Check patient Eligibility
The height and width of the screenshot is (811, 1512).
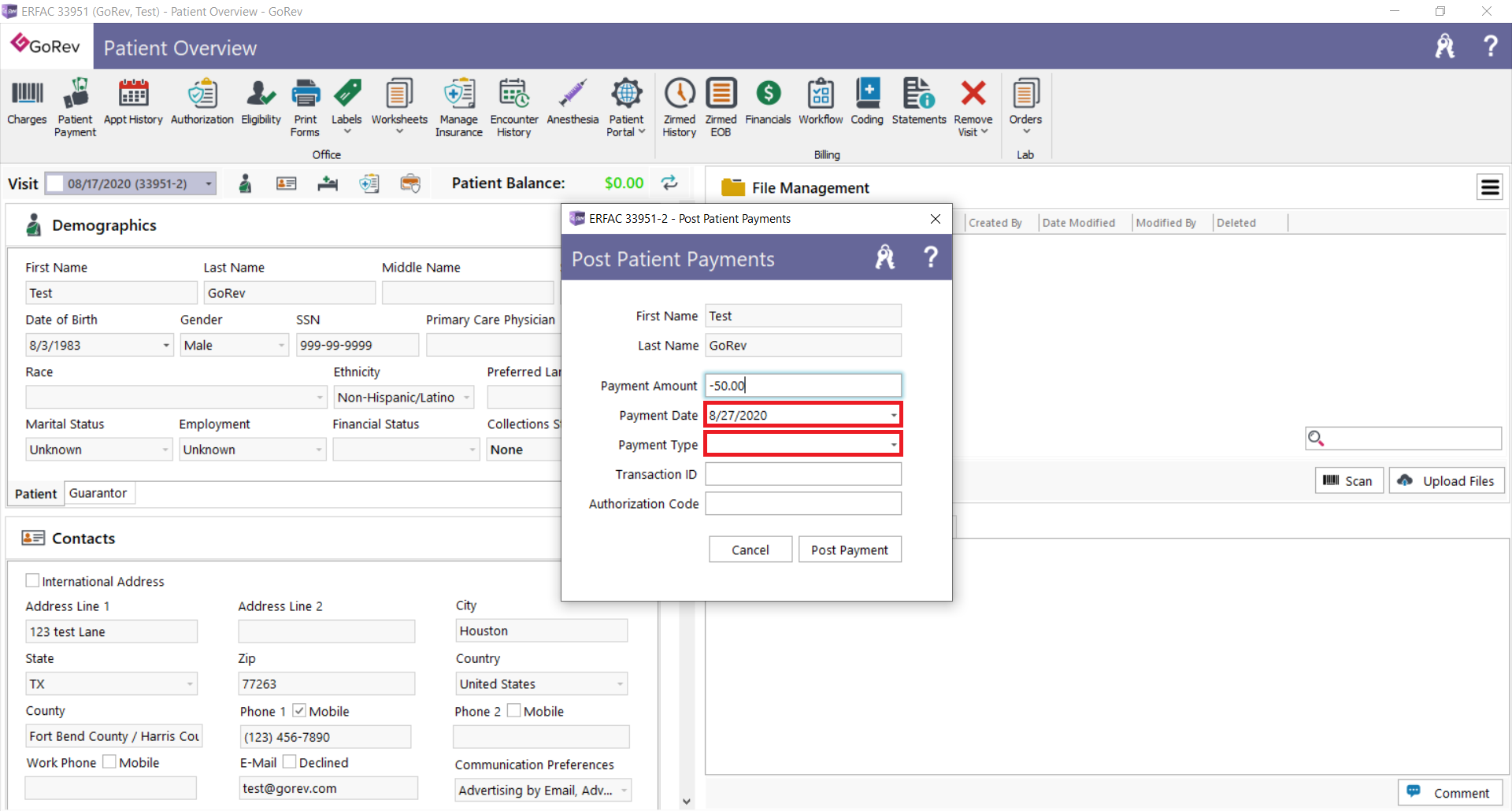coord(261,102)
